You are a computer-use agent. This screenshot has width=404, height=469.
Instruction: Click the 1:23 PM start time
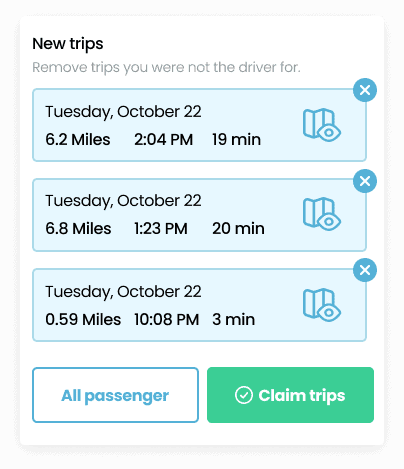[x=161, y=229]
